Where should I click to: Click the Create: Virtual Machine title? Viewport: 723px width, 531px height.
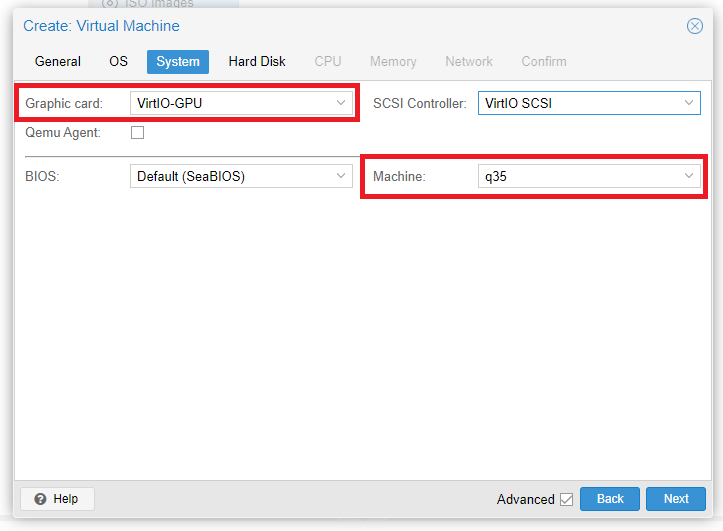pyautogui.click(x=101, y=26)
